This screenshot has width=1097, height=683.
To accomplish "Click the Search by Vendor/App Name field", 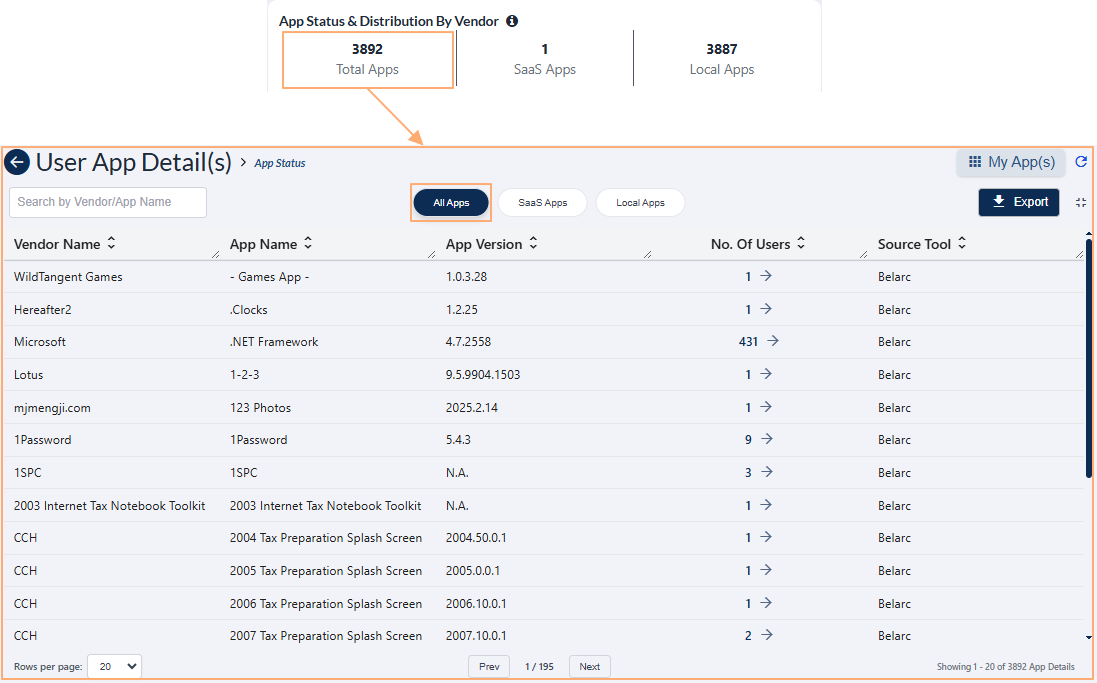I will click(x=108, y=202).
